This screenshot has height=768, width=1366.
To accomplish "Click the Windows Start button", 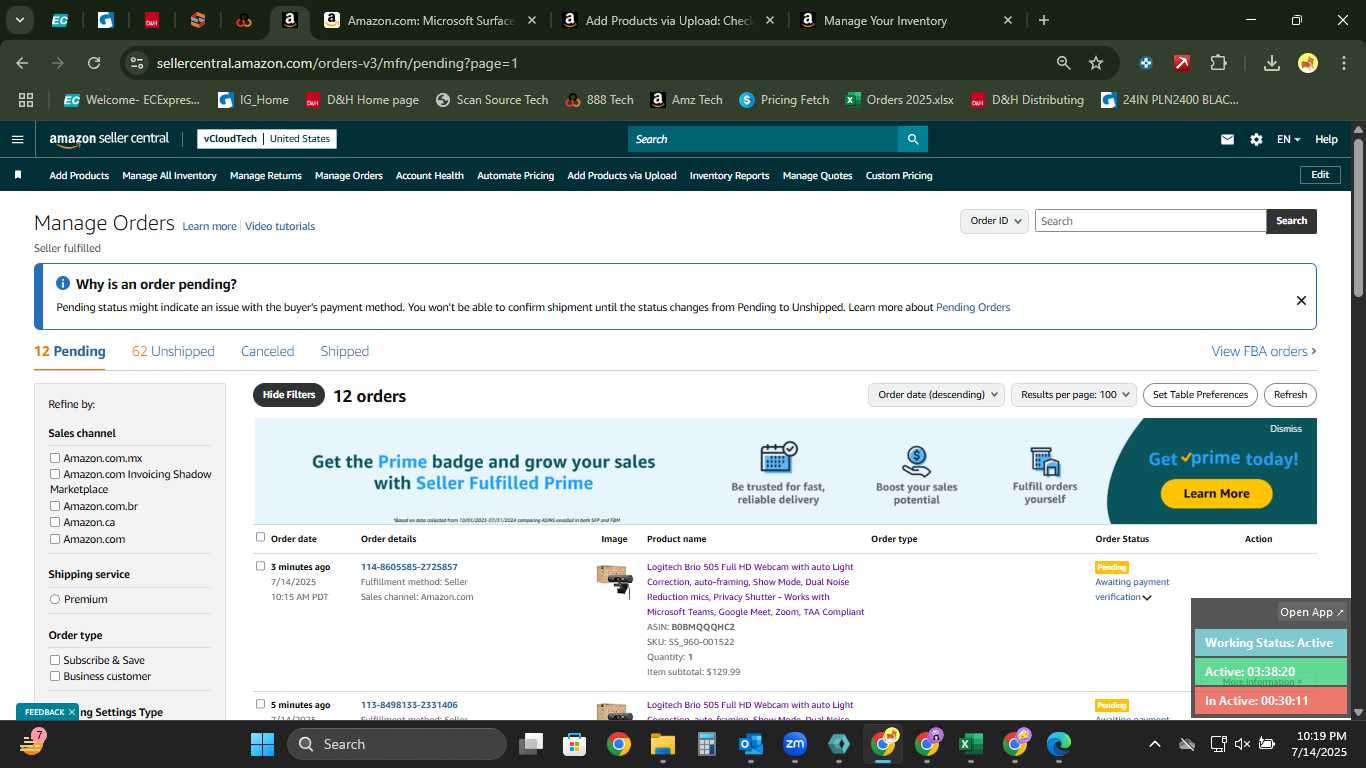I will 262,744.
